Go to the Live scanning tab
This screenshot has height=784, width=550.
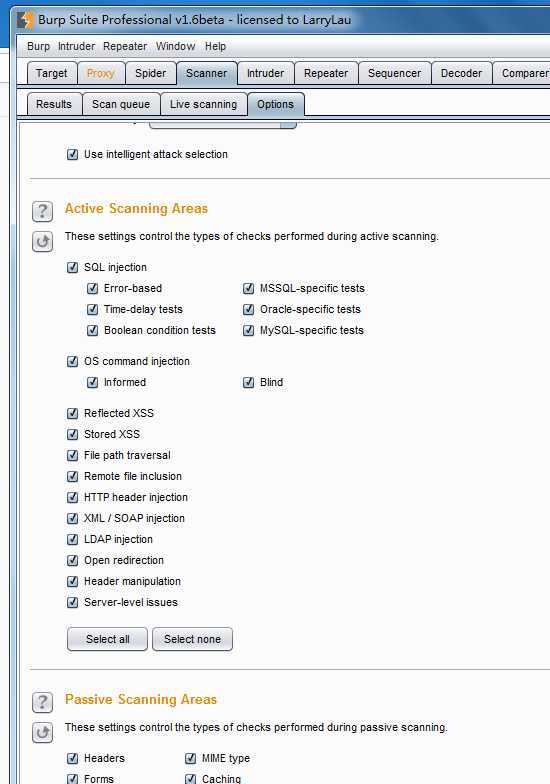click(x=204, y=104)
